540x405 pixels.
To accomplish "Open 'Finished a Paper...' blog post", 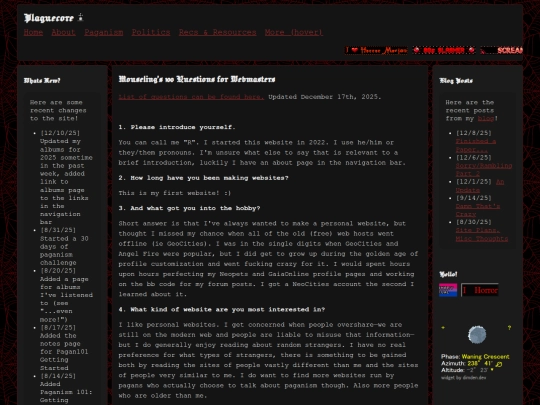I will pos(476,145).
